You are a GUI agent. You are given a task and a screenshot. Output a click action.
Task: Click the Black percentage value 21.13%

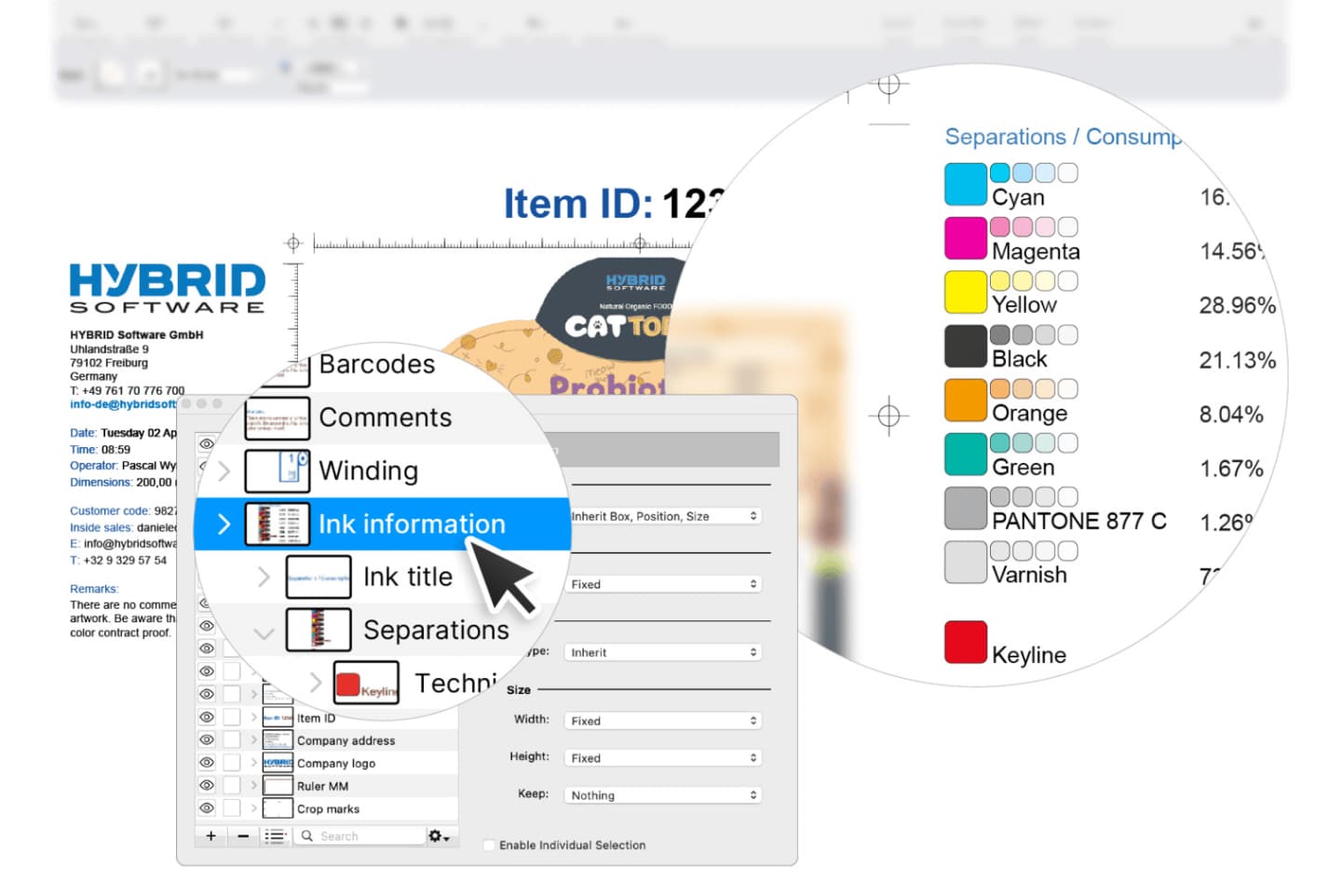pos(1238,360)
